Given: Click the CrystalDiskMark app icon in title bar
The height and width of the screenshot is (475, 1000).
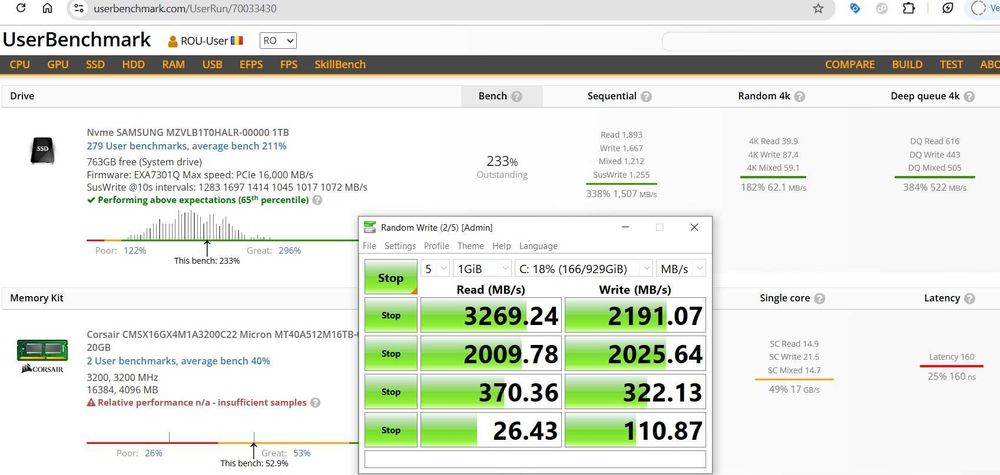Looking at the screenshot, I should point(369,228).
